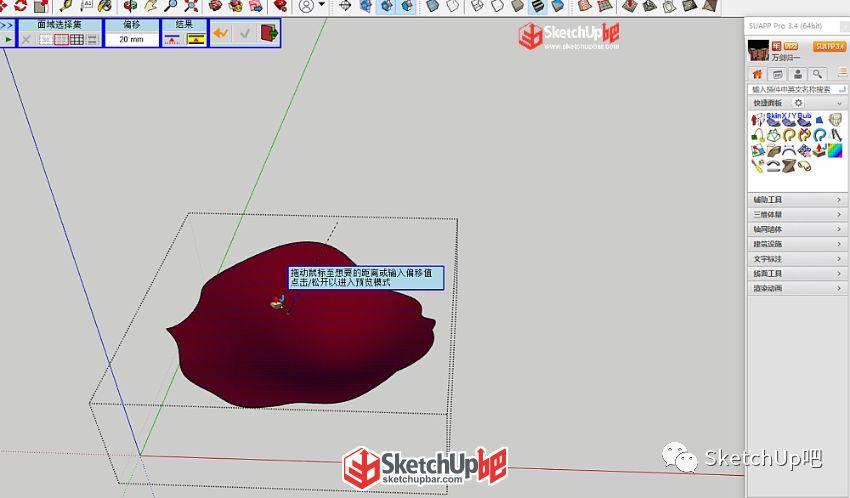Click the SUAPP user avatar thumbnail
This screenshot has height=498, width=850.
[x=758, y=51]
